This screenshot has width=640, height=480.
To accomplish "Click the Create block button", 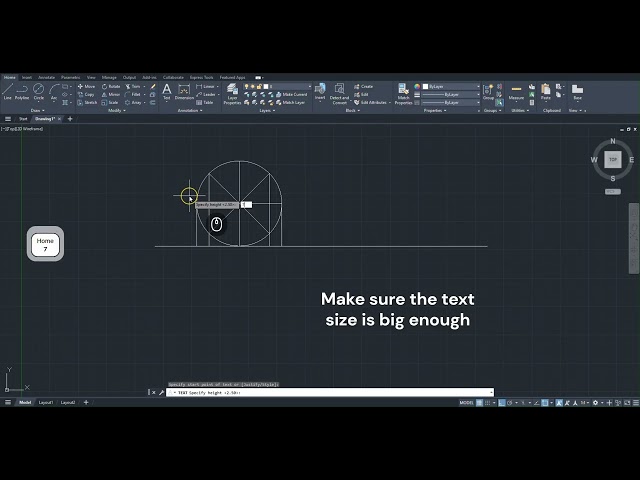I will tap(363, 87).
